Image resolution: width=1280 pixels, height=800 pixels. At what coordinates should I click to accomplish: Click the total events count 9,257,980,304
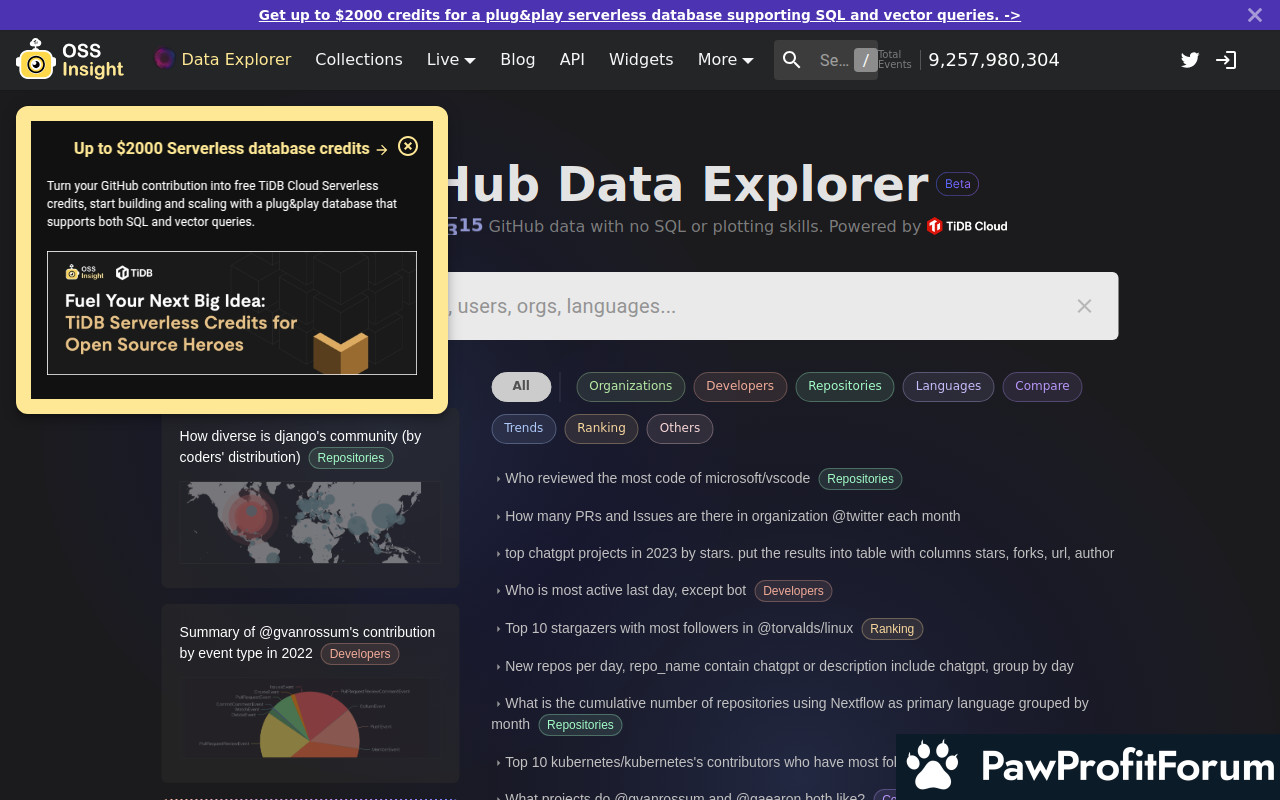point(994,60)
